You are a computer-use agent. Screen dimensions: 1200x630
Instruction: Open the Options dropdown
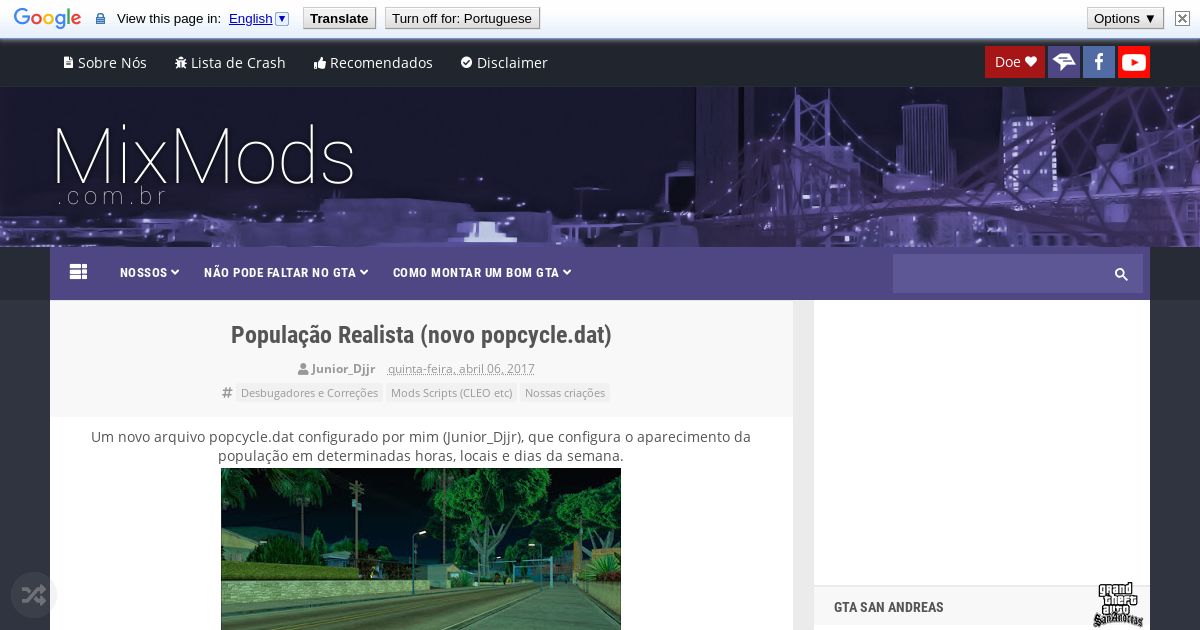[1125, 18]
